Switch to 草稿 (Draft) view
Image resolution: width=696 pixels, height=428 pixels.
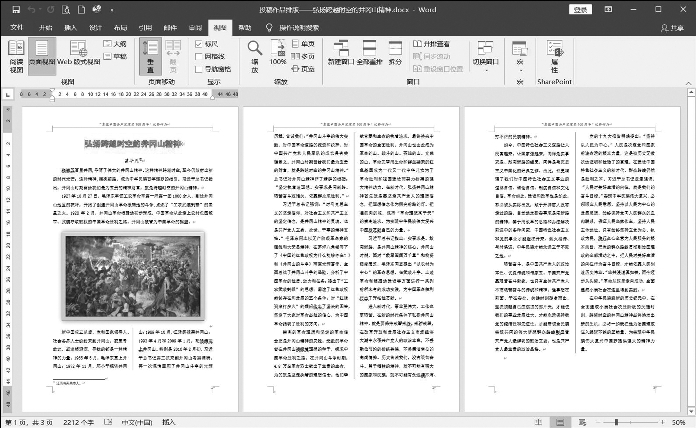115,56
